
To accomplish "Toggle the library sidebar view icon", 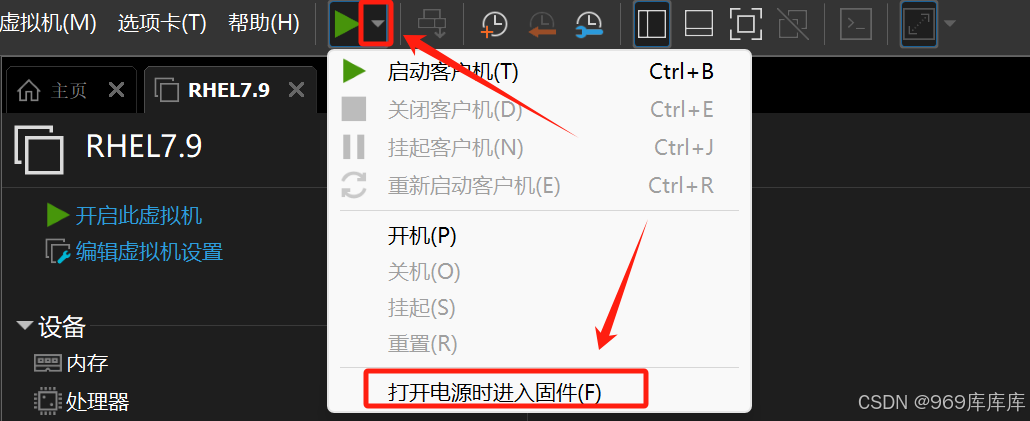I will click(x=652, y=24).
